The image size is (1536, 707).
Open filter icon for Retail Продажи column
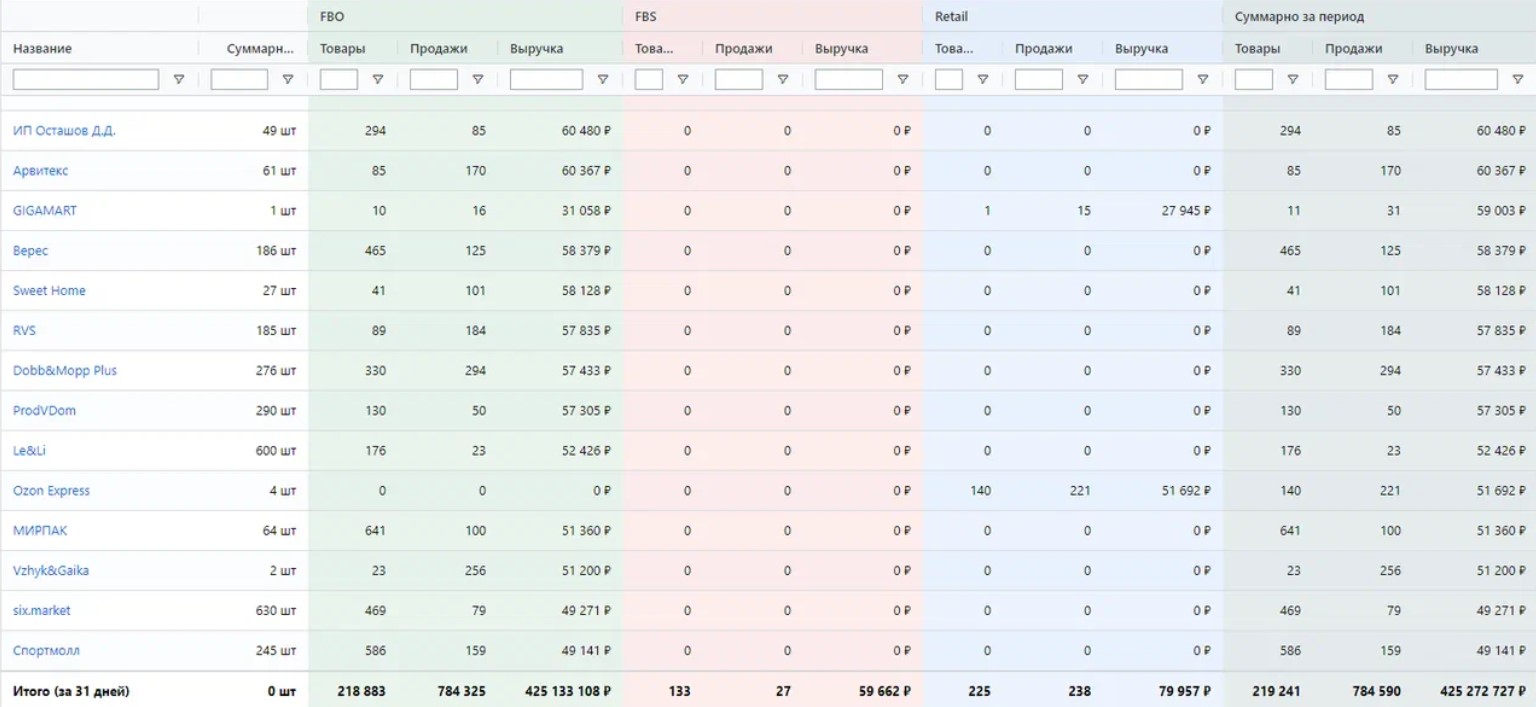click(1083, 80)
